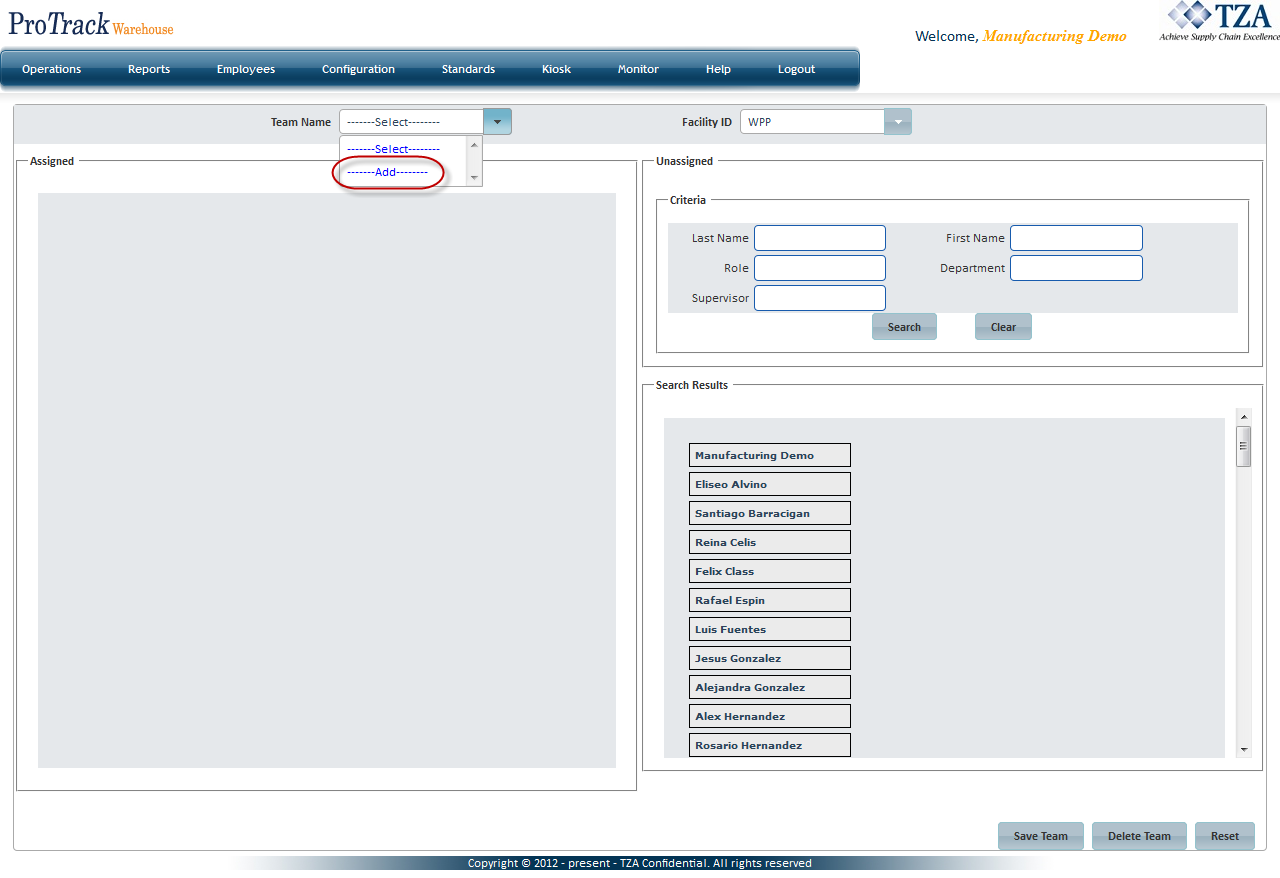The height and width of the screenshot is (878, 1280).
Task: Click the Role input field
Action: click(820, 268)
